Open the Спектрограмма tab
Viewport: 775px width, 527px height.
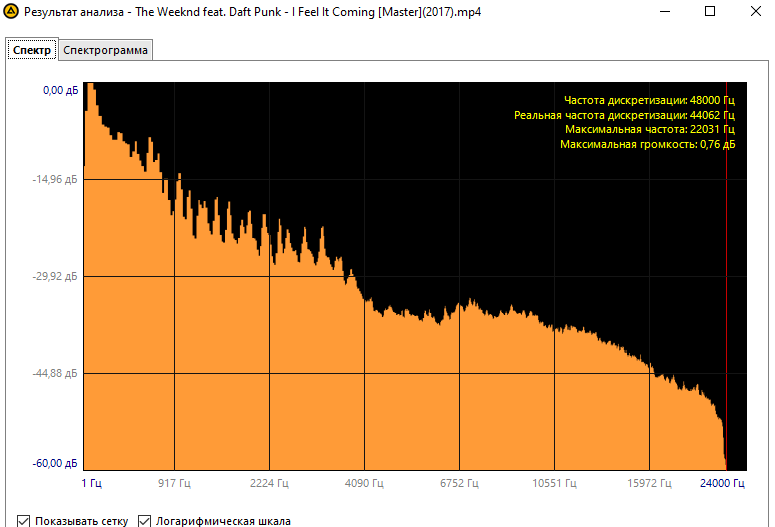point(105,50)
